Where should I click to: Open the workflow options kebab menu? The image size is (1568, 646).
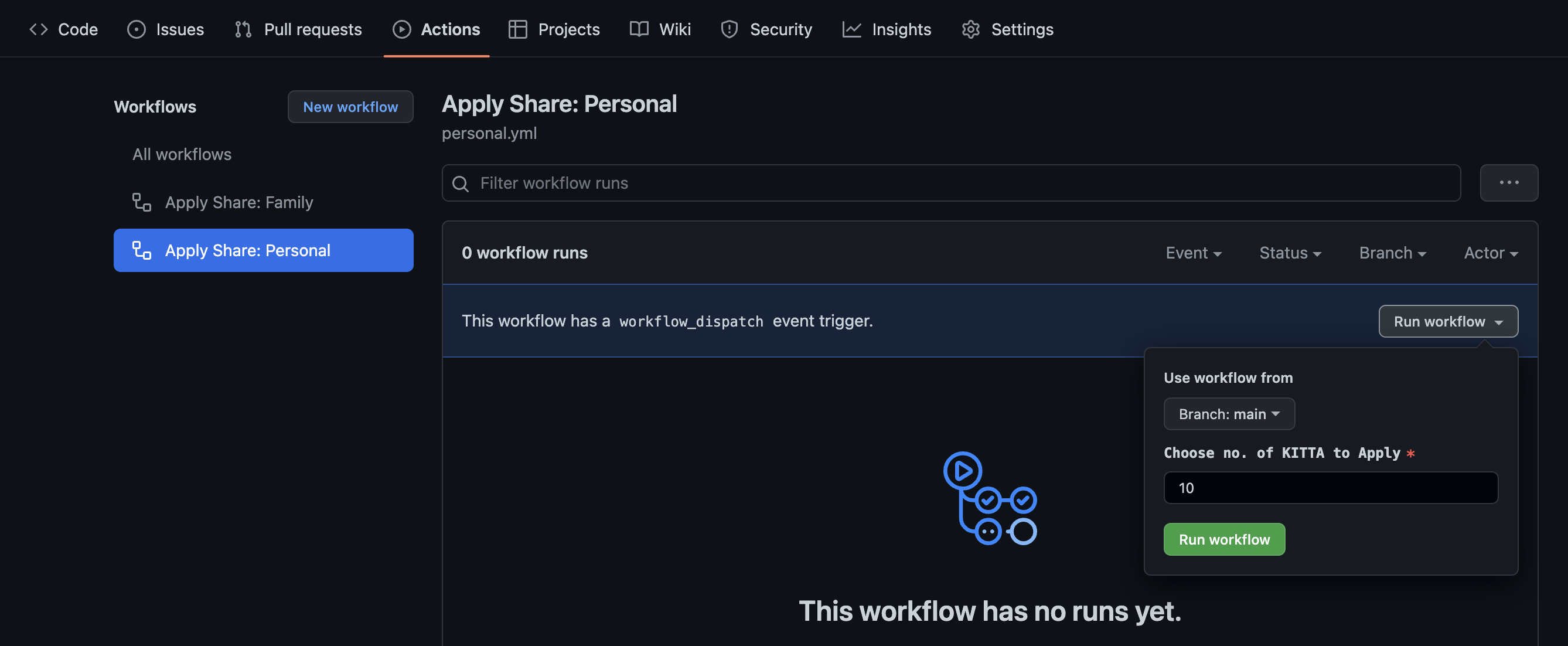[1509, 183]
